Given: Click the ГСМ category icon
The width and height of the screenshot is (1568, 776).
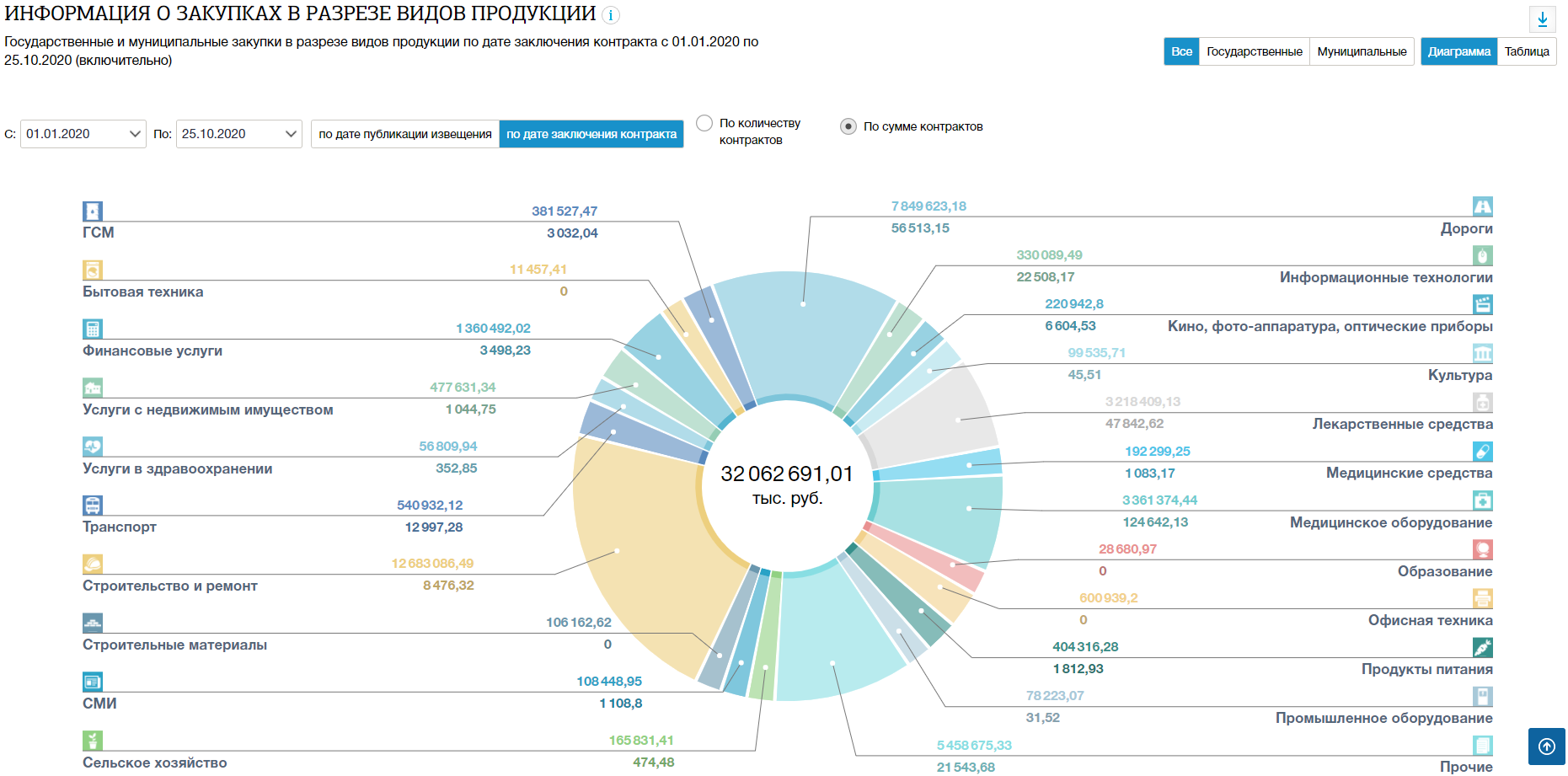Looking at the screenshot, I should click(93, 211).
